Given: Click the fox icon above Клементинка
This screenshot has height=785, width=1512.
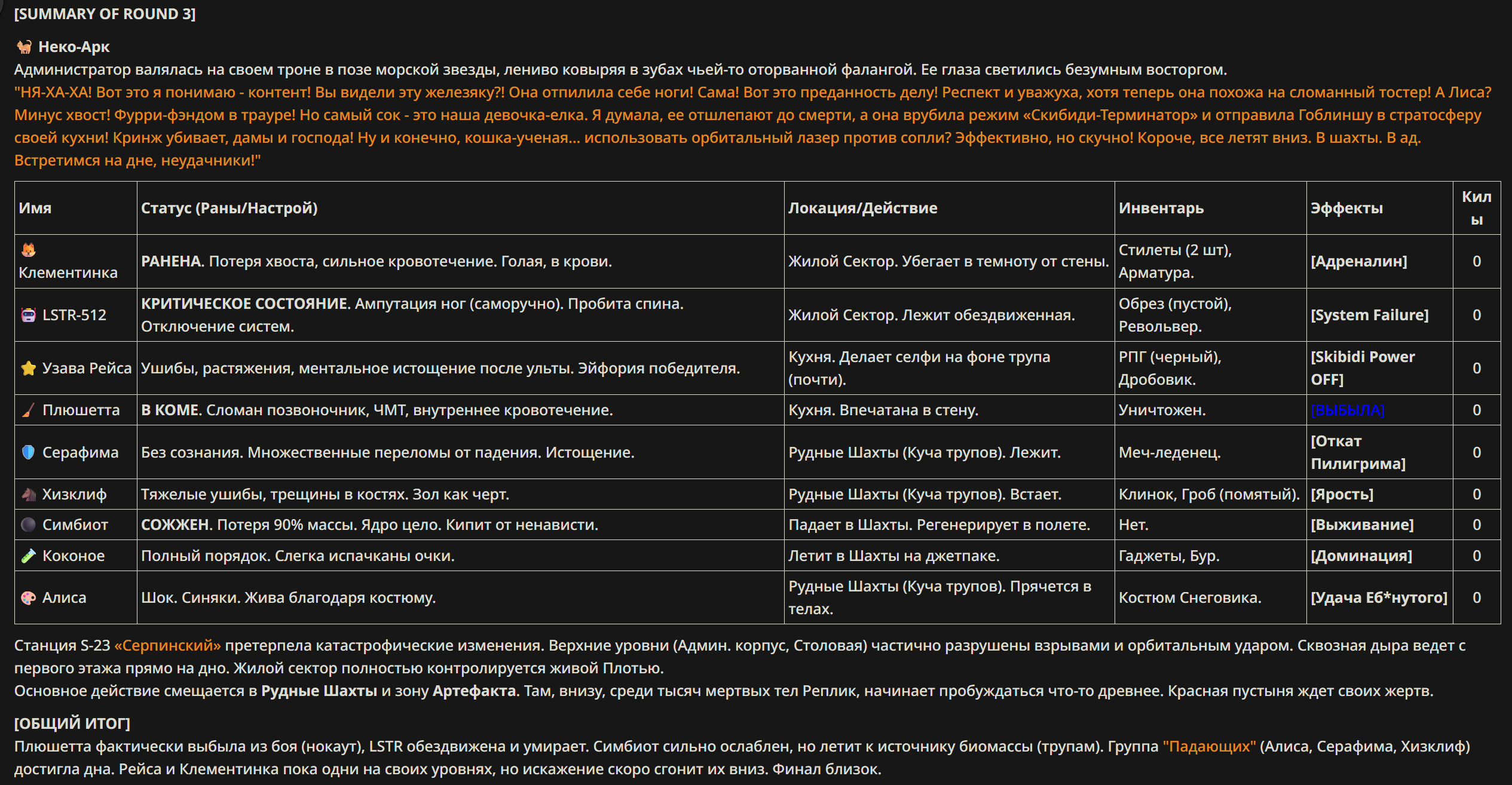Looking at the screenshot, I should click(28, 250).
